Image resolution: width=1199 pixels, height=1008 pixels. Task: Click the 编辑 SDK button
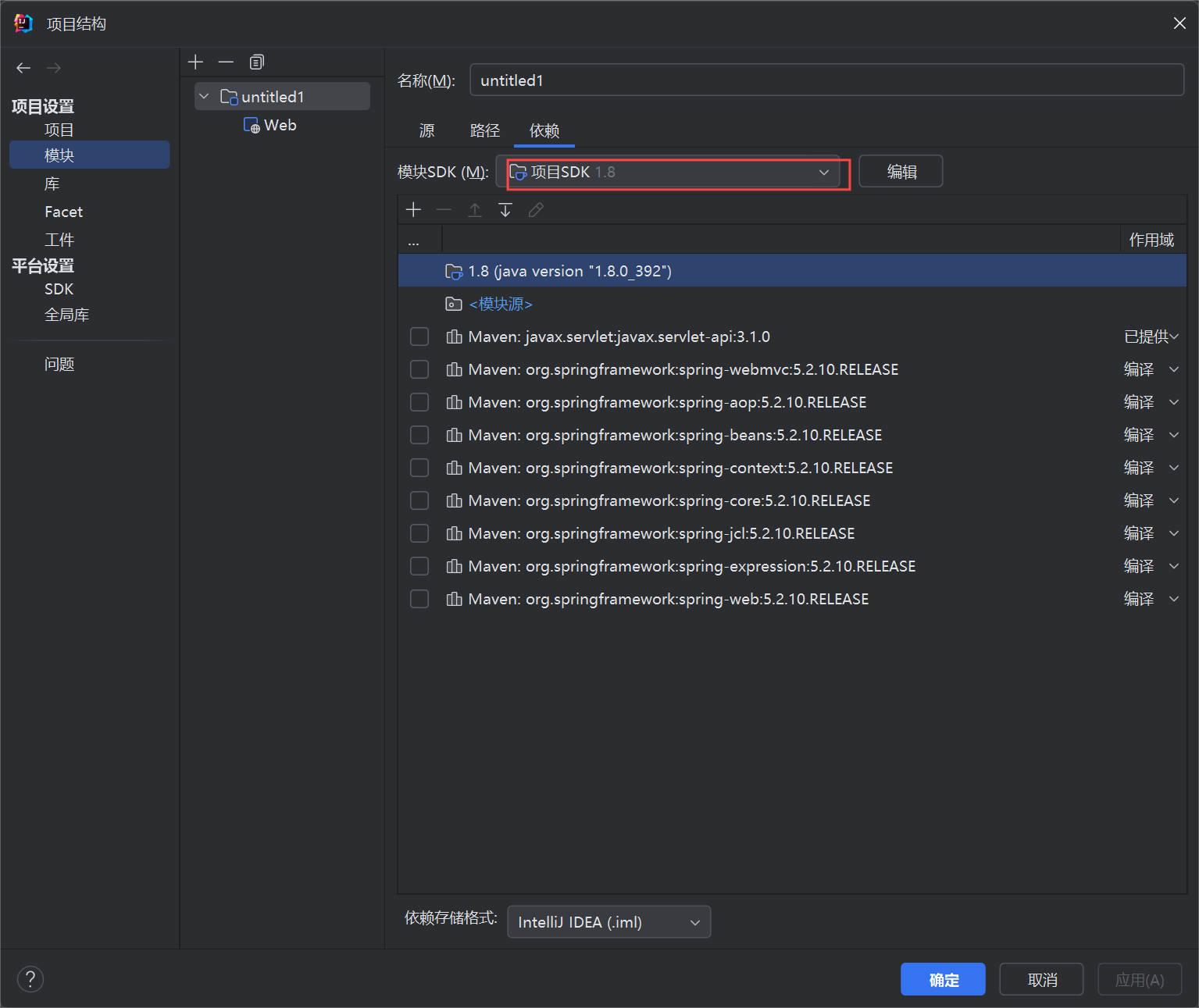901,172
